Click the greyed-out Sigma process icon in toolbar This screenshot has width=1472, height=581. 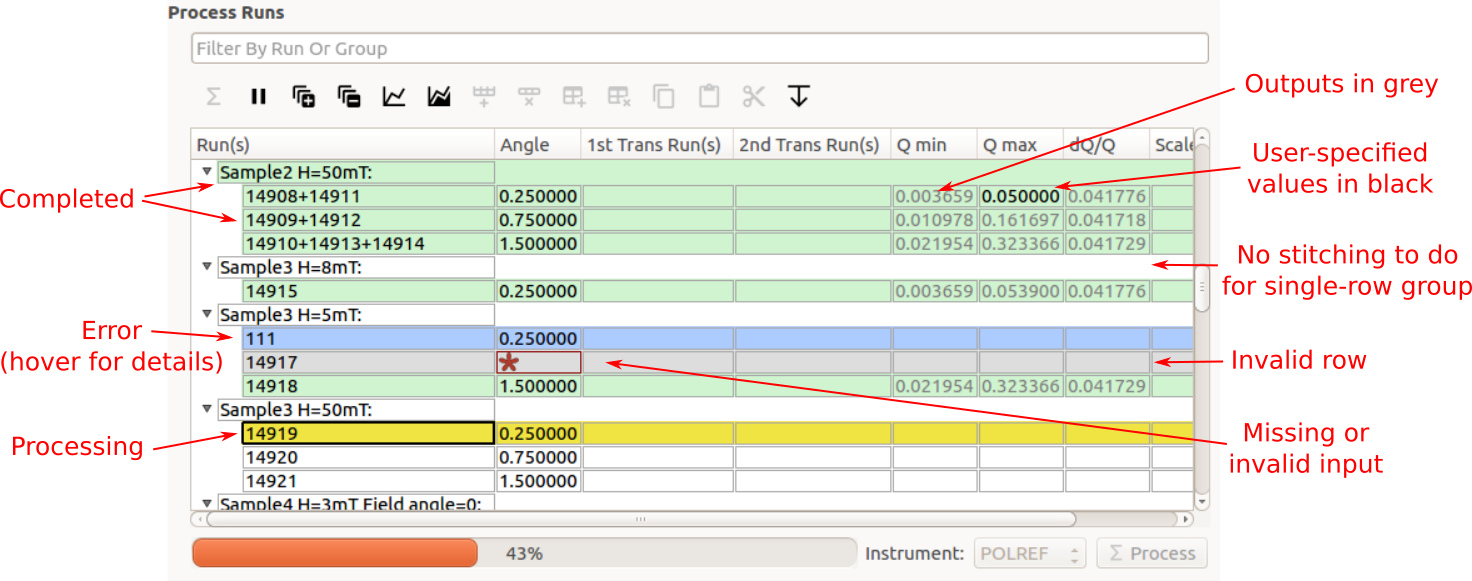pos(213,97)
